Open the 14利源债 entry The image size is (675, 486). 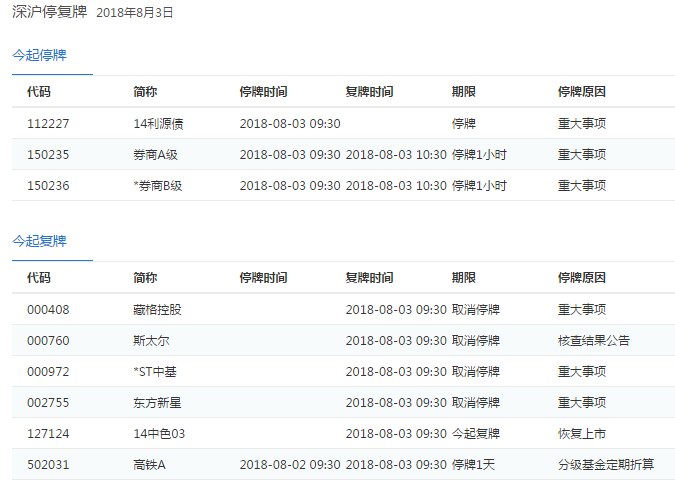(158, 124)
